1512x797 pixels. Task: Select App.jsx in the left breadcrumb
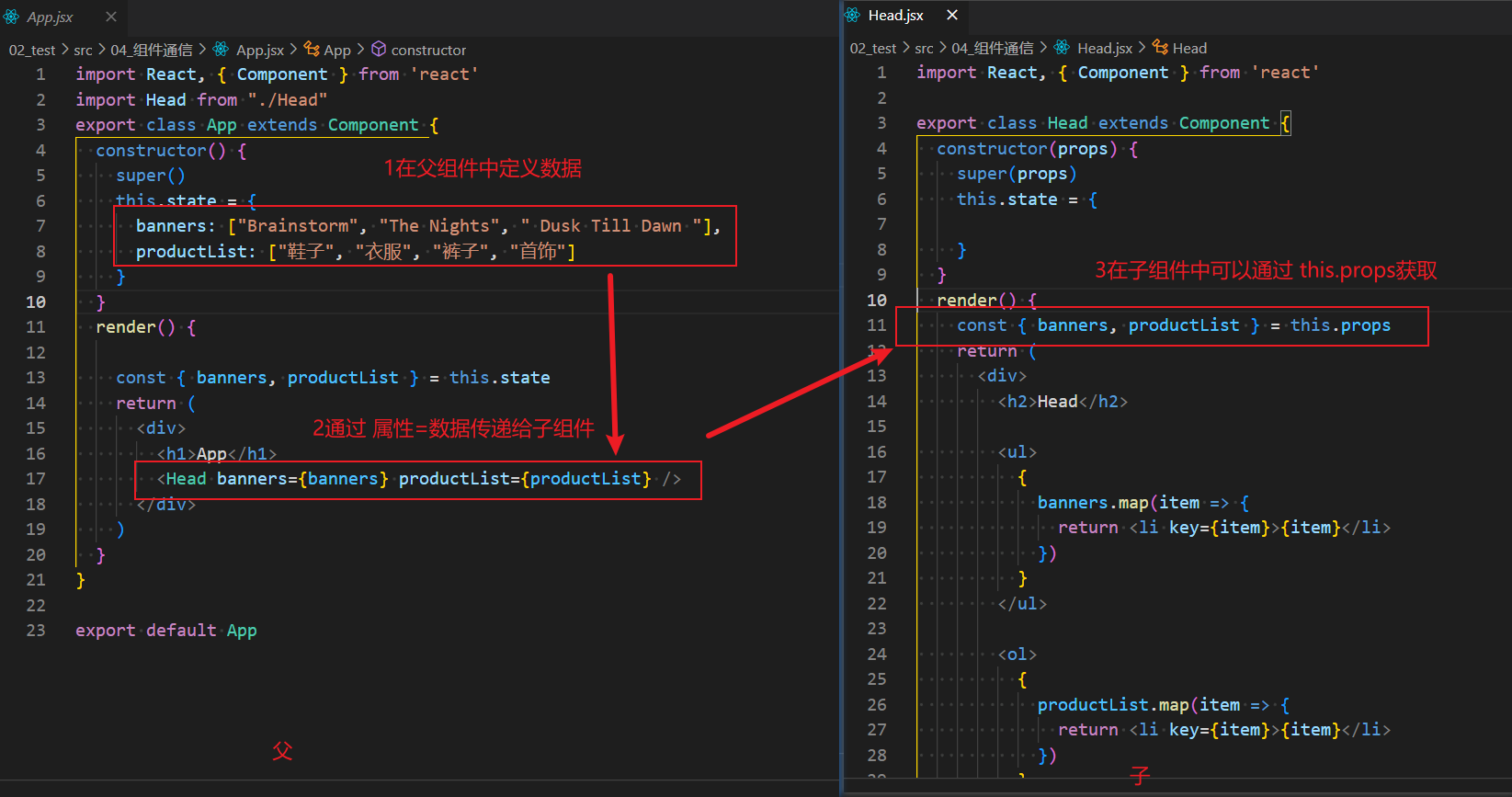coord(260,50)
